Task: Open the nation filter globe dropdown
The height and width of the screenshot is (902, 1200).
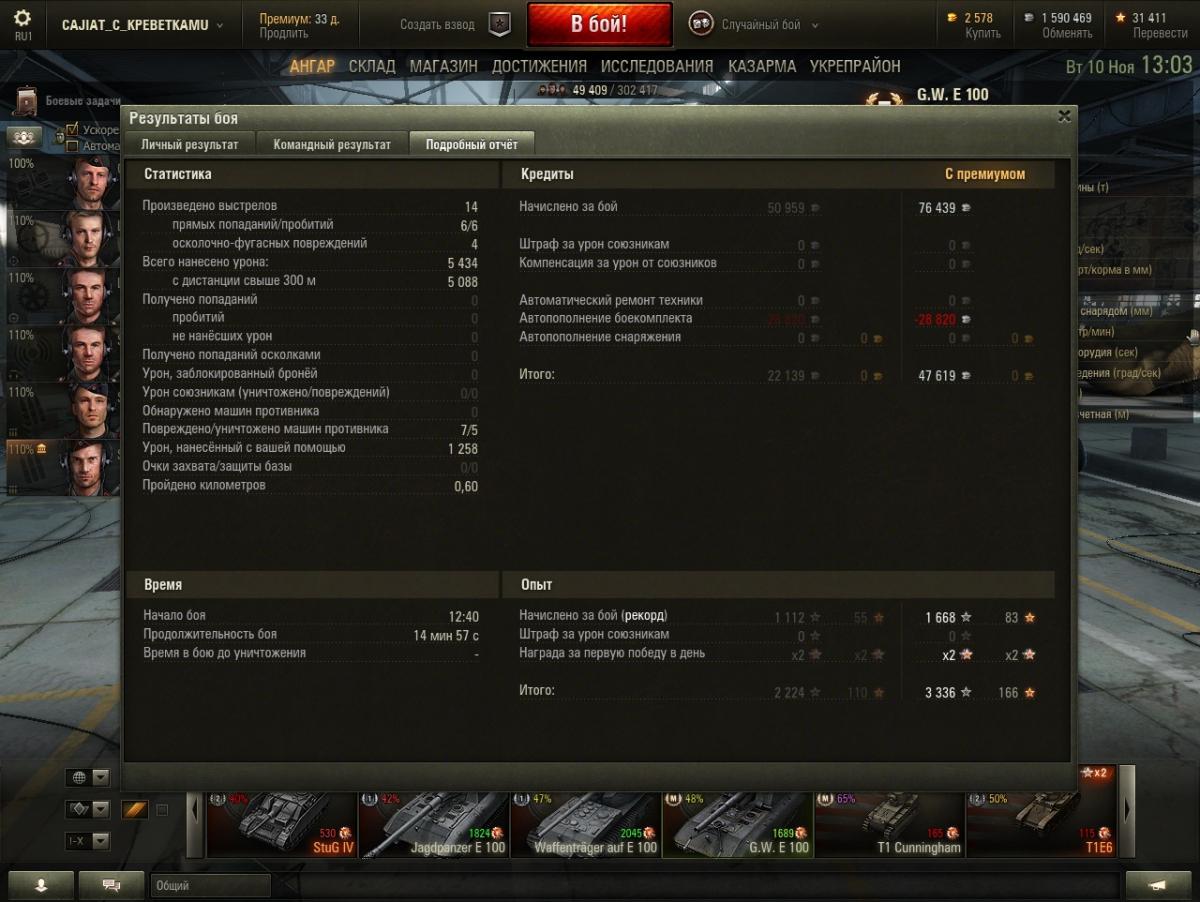Action: 87,778
